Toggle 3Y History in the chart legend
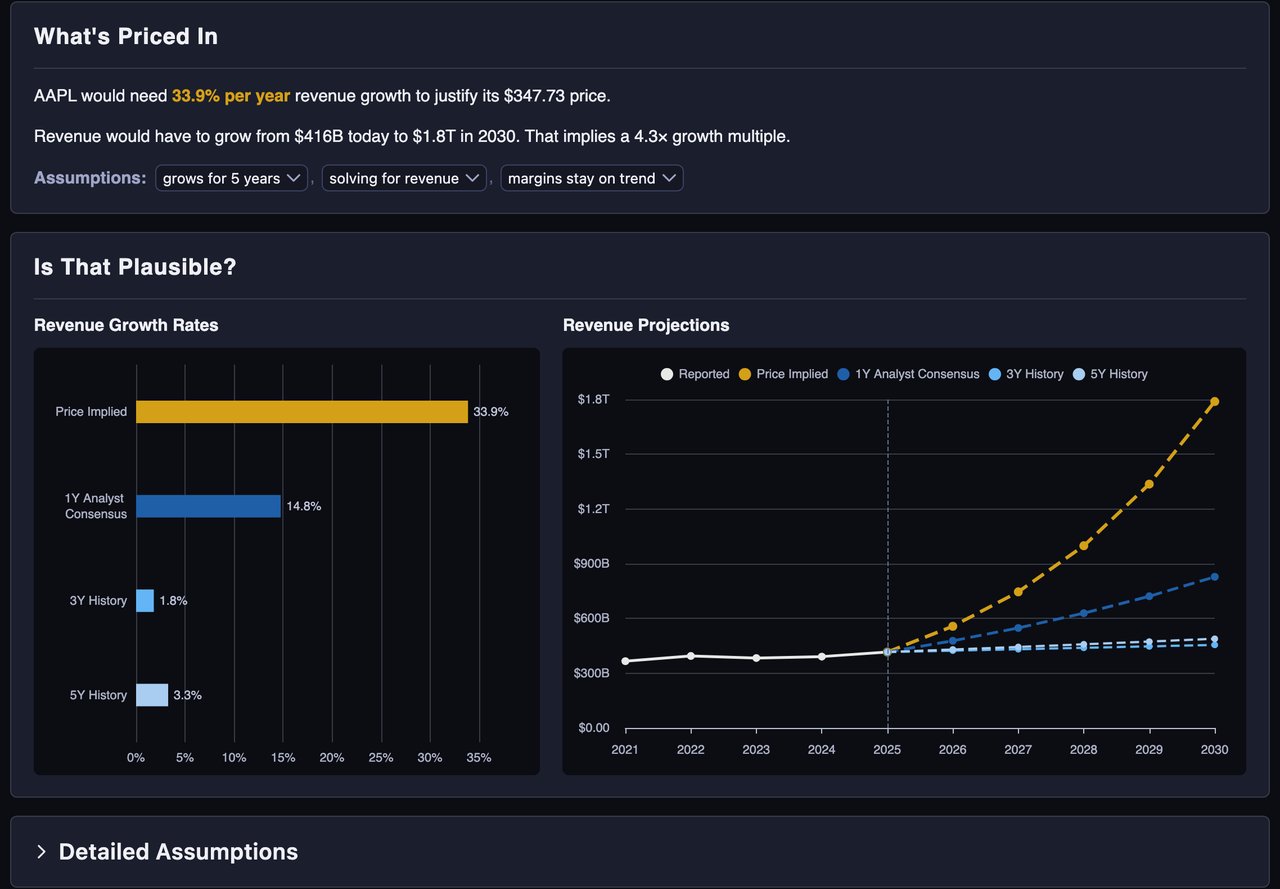The height and width of the screenshot is (889, 1280). (x=1025, y=374)
